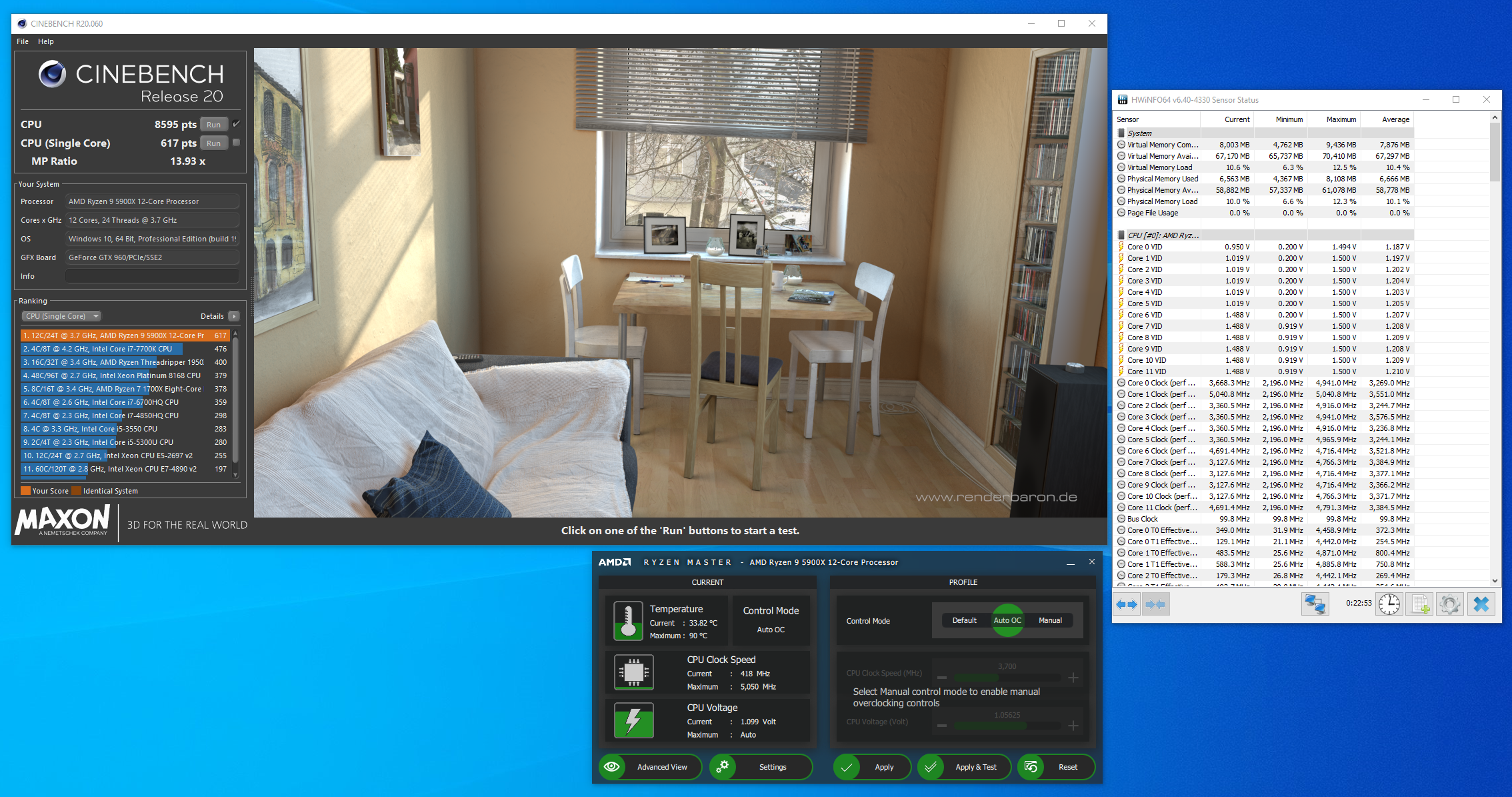
Task: Click the HWiNFO expand panels arrows icon
Action: point(1127,604)
